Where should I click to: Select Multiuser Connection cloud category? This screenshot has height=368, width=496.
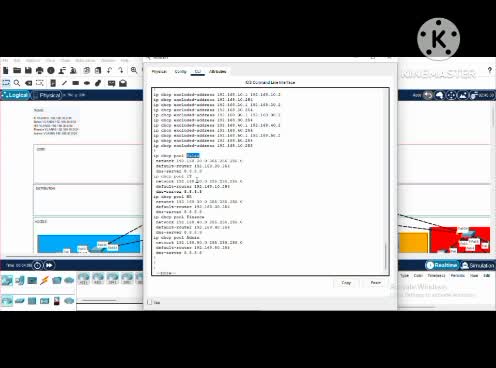[69, 281]
